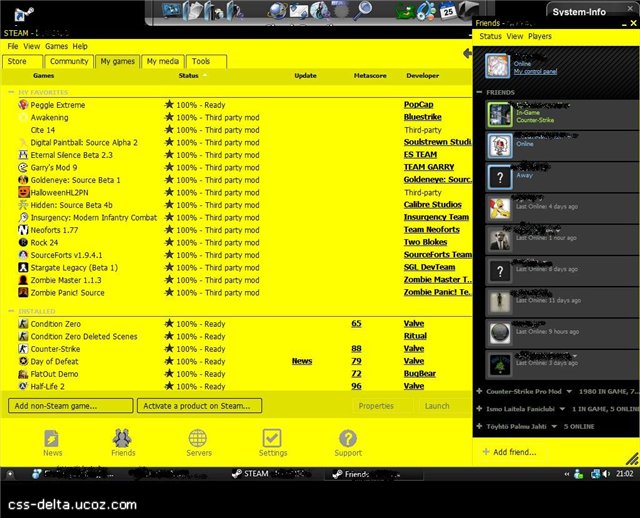Select the Zombie Panic! Source row
Viewport: 640px width, 518px height.
tap(237, 293)
